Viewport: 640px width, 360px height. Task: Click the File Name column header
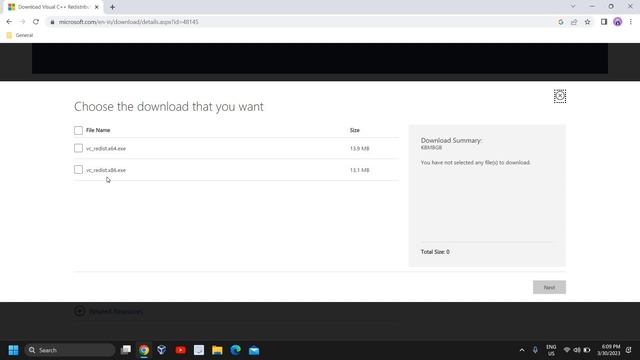pos(98,130)
